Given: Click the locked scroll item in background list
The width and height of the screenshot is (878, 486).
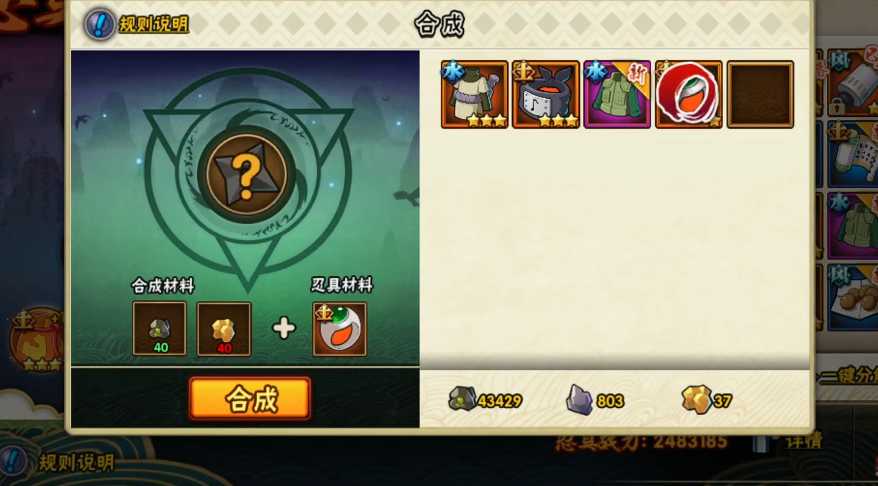Looking at the screenshot, I should 853,83.
